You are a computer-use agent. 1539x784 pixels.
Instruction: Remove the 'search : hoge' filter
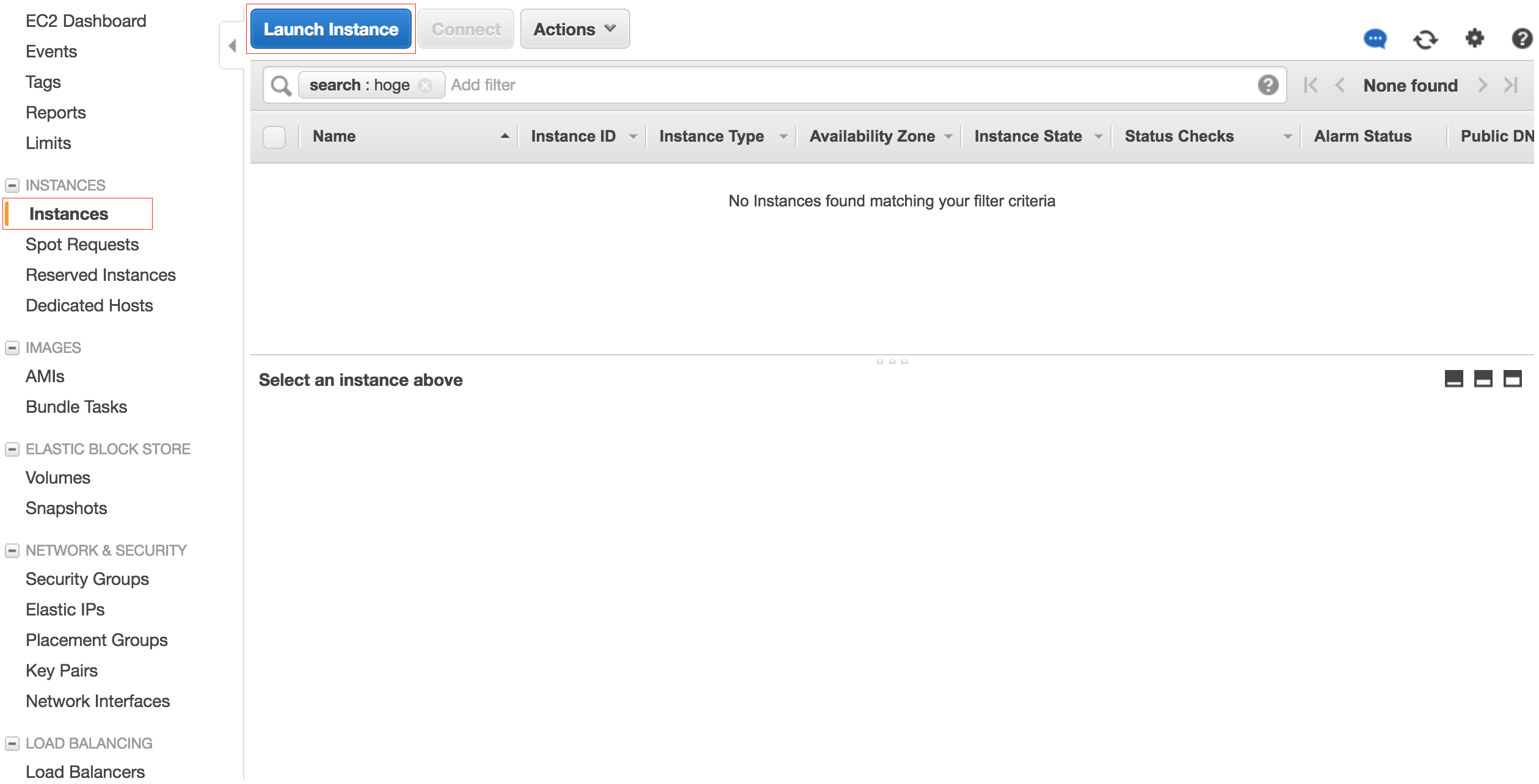426,85
